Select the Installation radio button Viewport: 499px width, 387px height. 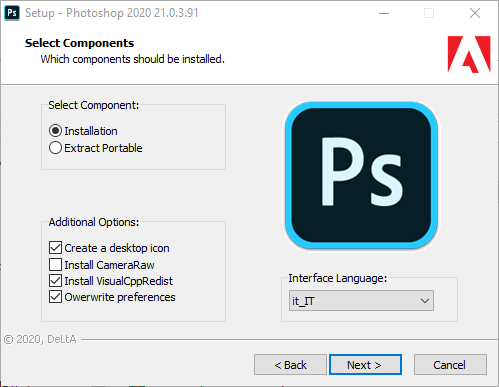[55, 131]
